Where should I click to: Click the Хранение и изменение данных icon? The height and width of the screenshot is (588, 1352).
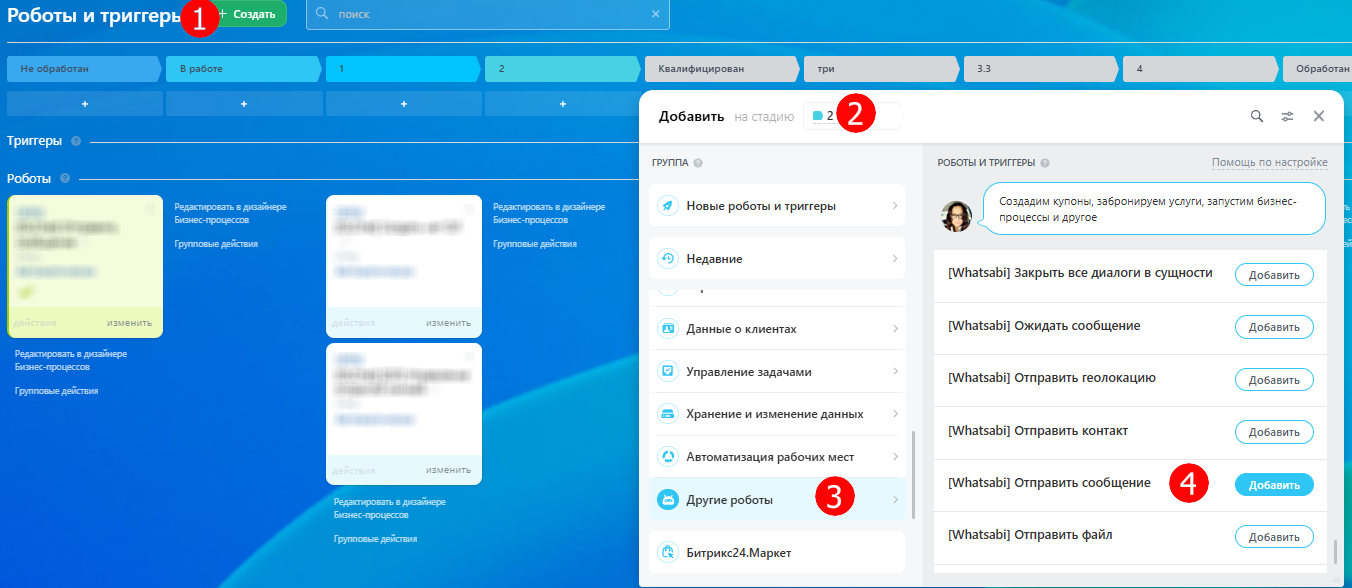(668, 414)
